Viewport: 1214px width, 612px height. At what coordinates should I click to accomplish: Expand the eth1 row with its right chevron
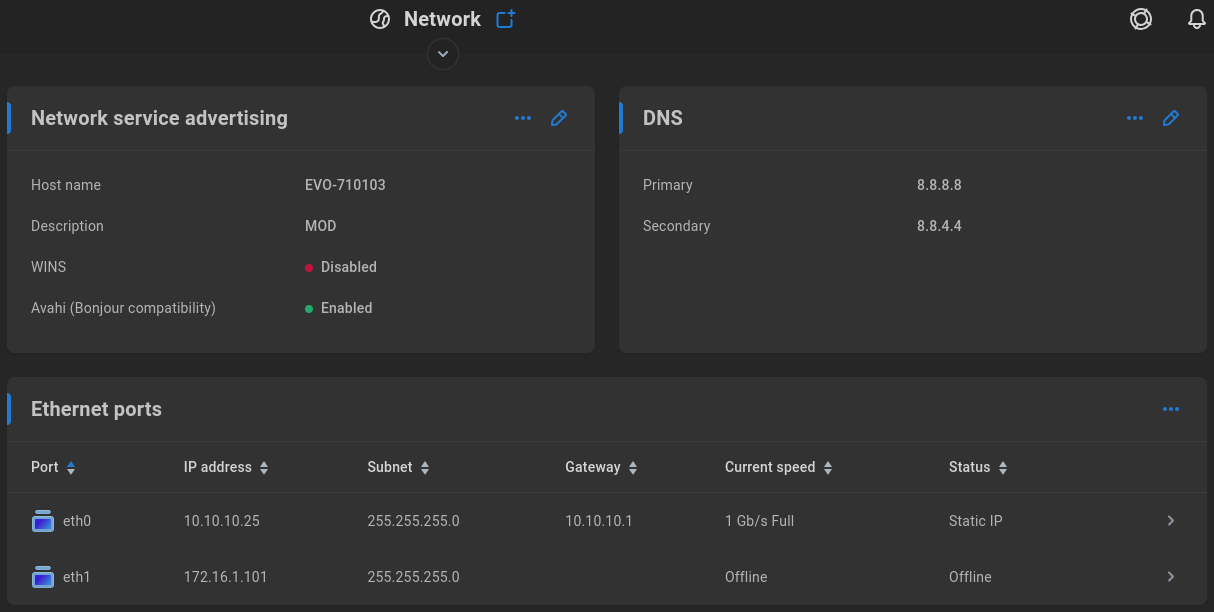coord(1171,577)
